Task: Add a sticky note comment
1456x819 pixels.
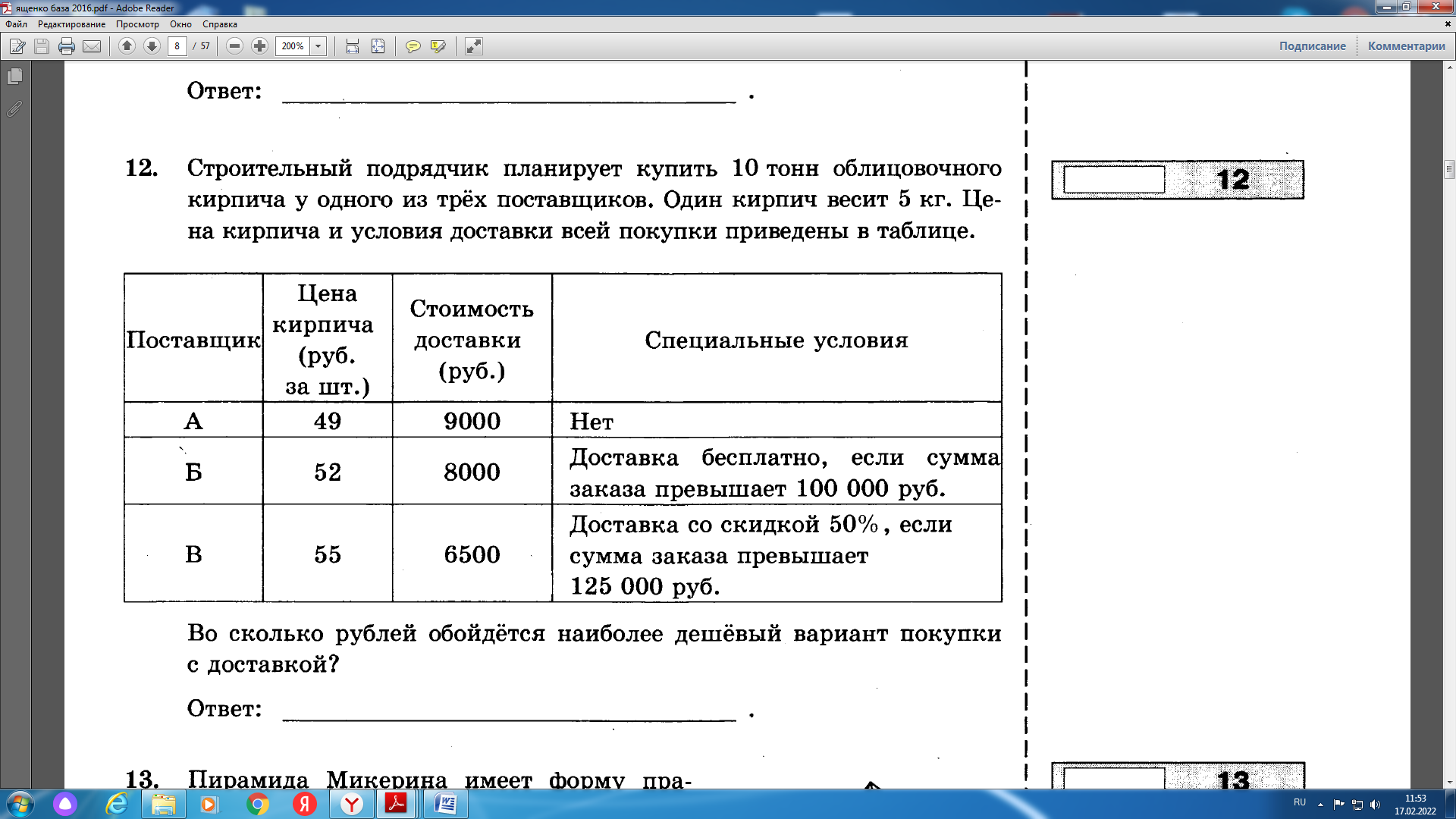Action: (x=413, y=46)
